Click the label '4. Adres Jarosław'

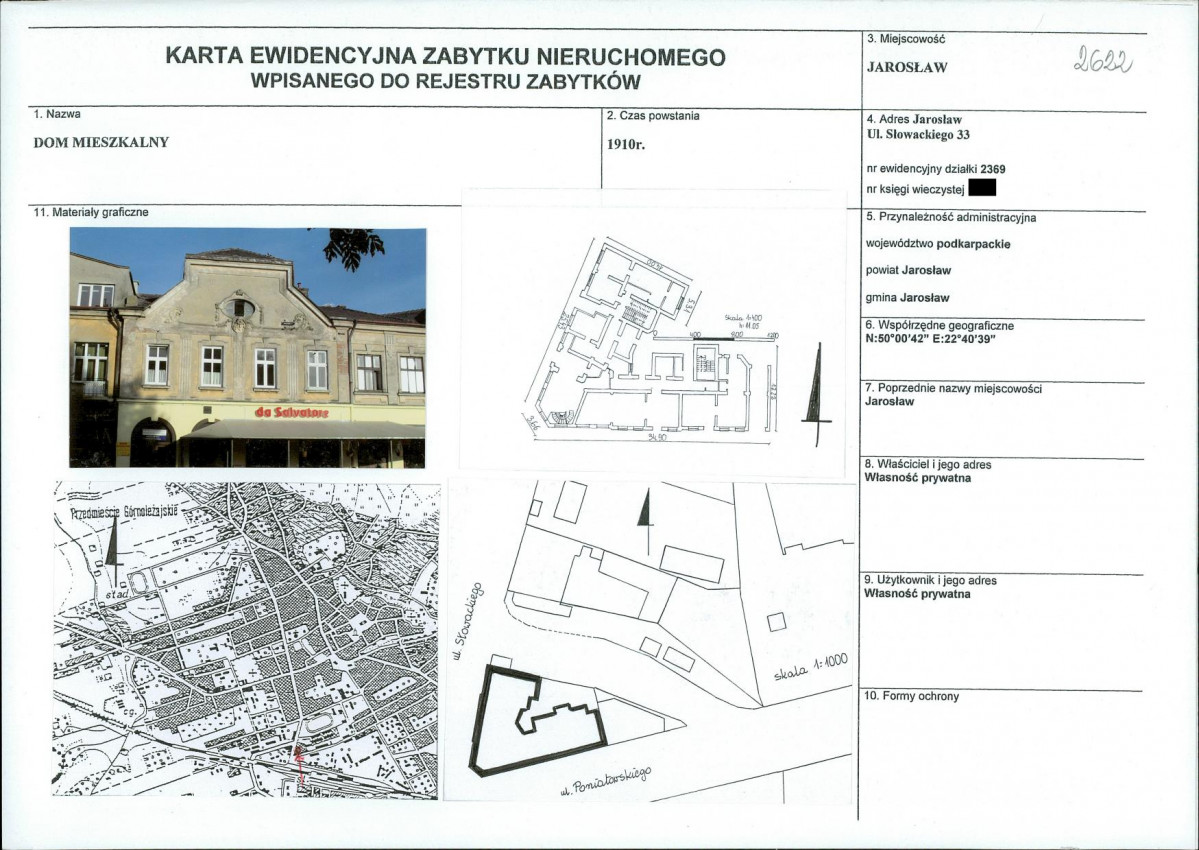coord(914,119)
